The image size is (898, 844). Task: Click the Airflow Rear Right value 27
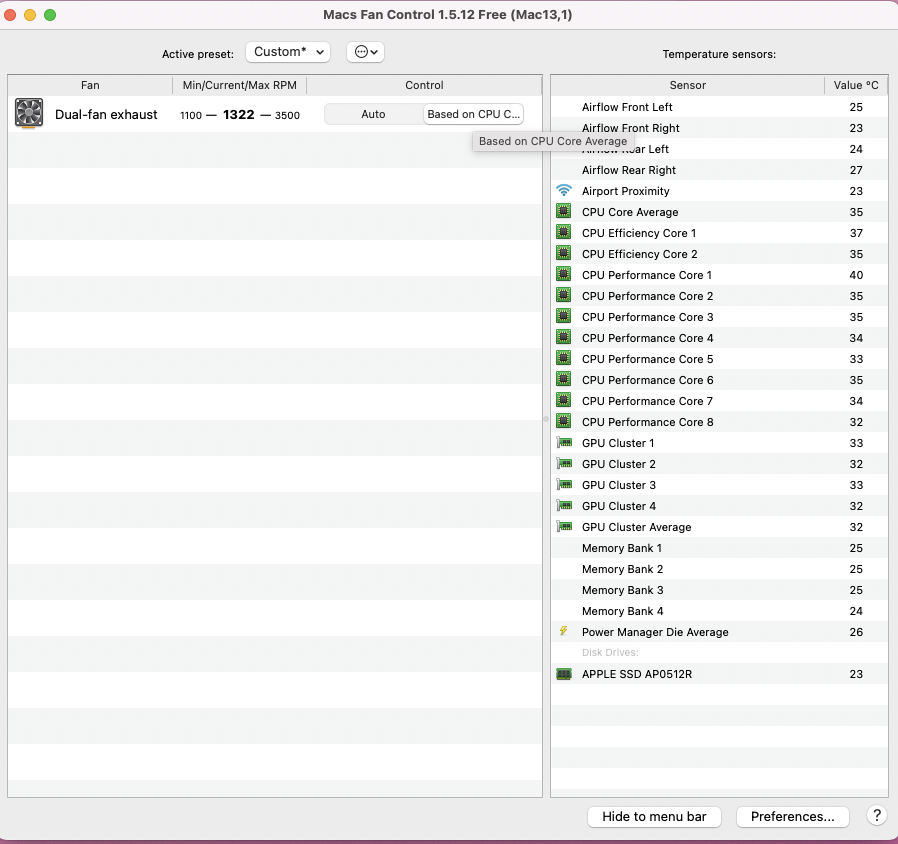pyautogui.click(x=856, y=170)
